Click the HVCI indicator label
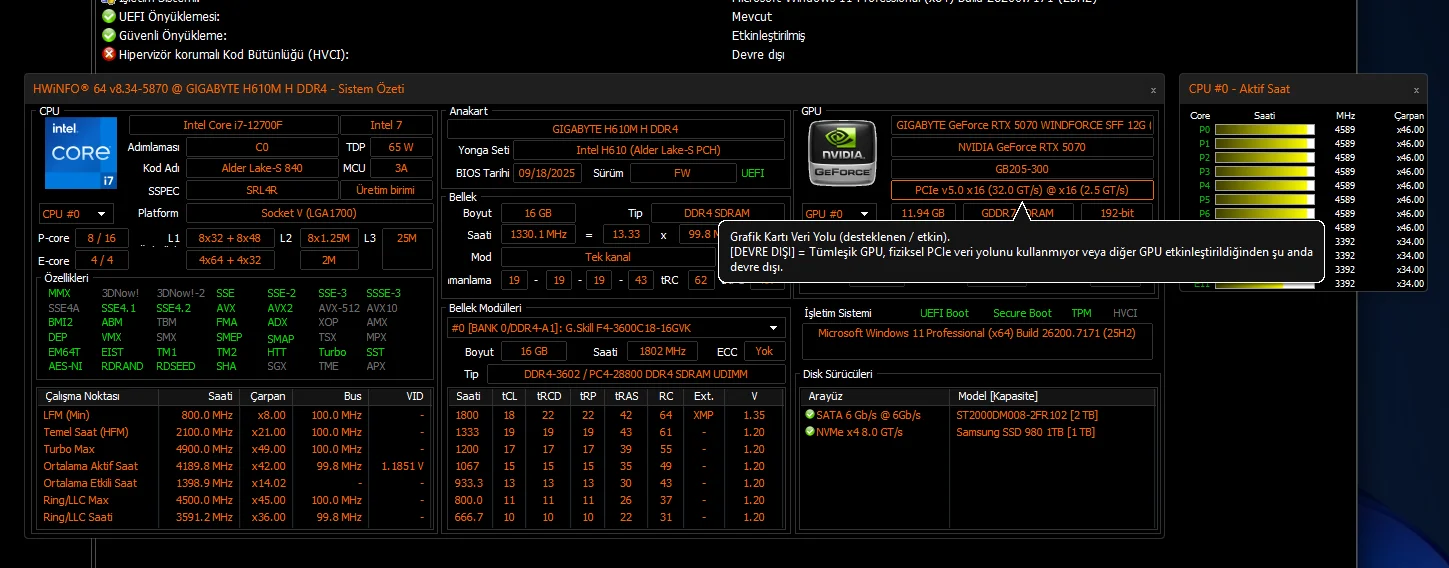 click(x=1125, y=313)
